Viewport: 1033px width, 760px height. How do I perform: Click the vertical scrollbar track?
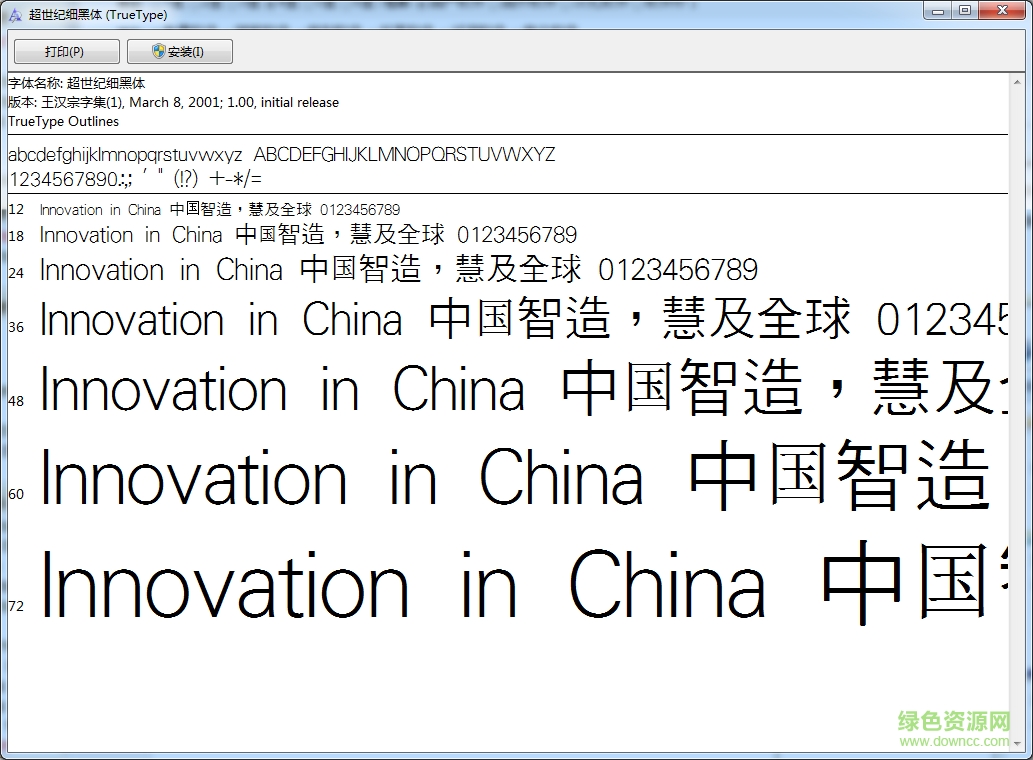click(1018, 412)
